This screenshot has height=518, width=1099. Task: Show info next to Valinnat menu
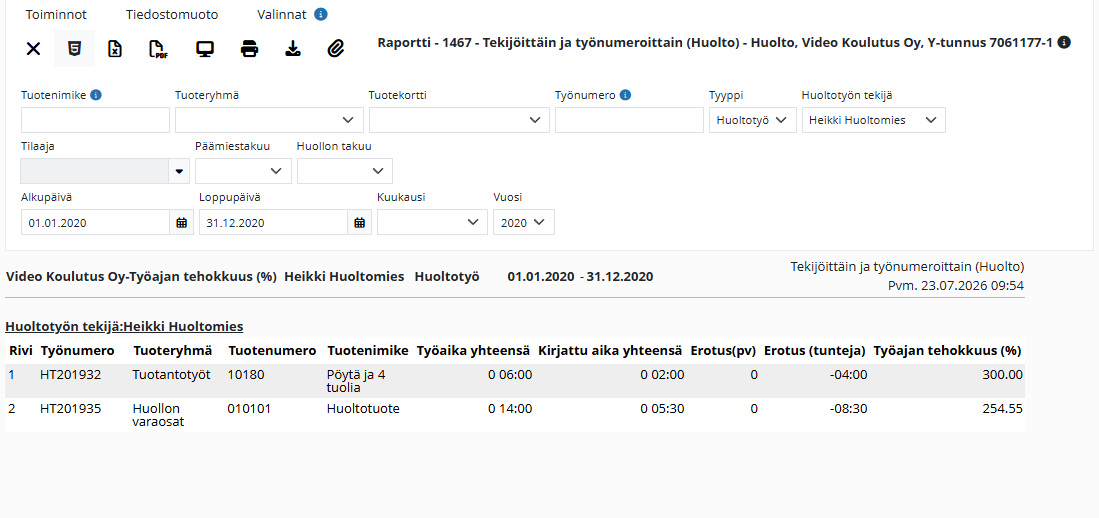[321, 14]
